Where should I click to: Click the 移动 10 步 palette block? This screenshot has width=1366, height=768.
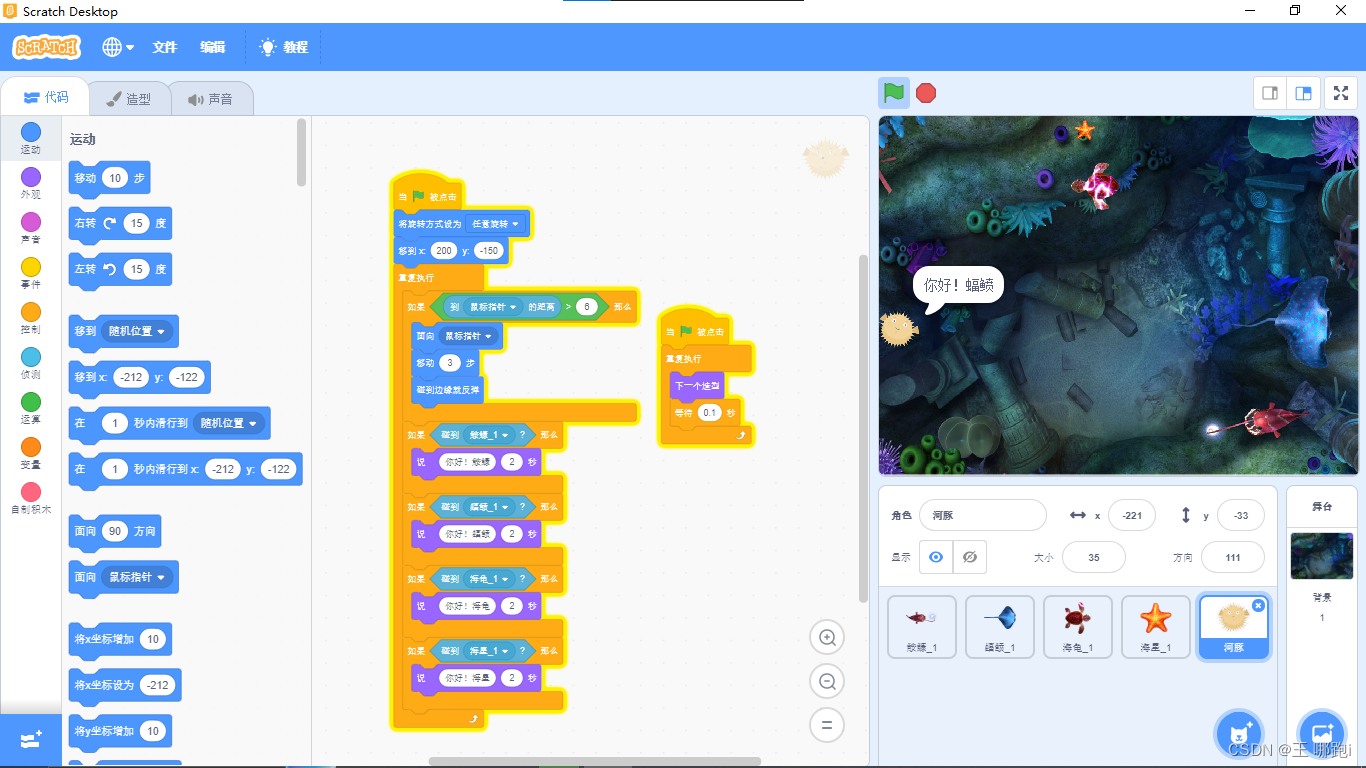109,178
